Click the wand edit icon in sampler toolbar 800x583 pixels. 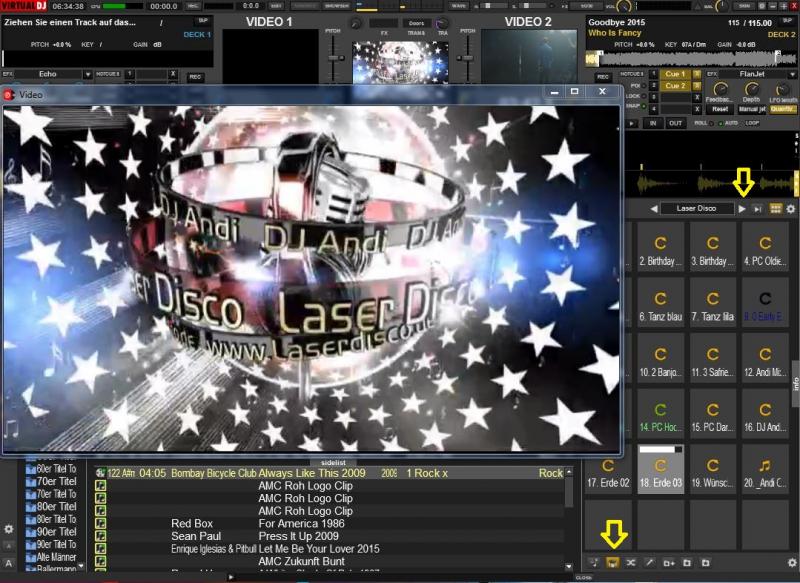click(x=649, y=563)
